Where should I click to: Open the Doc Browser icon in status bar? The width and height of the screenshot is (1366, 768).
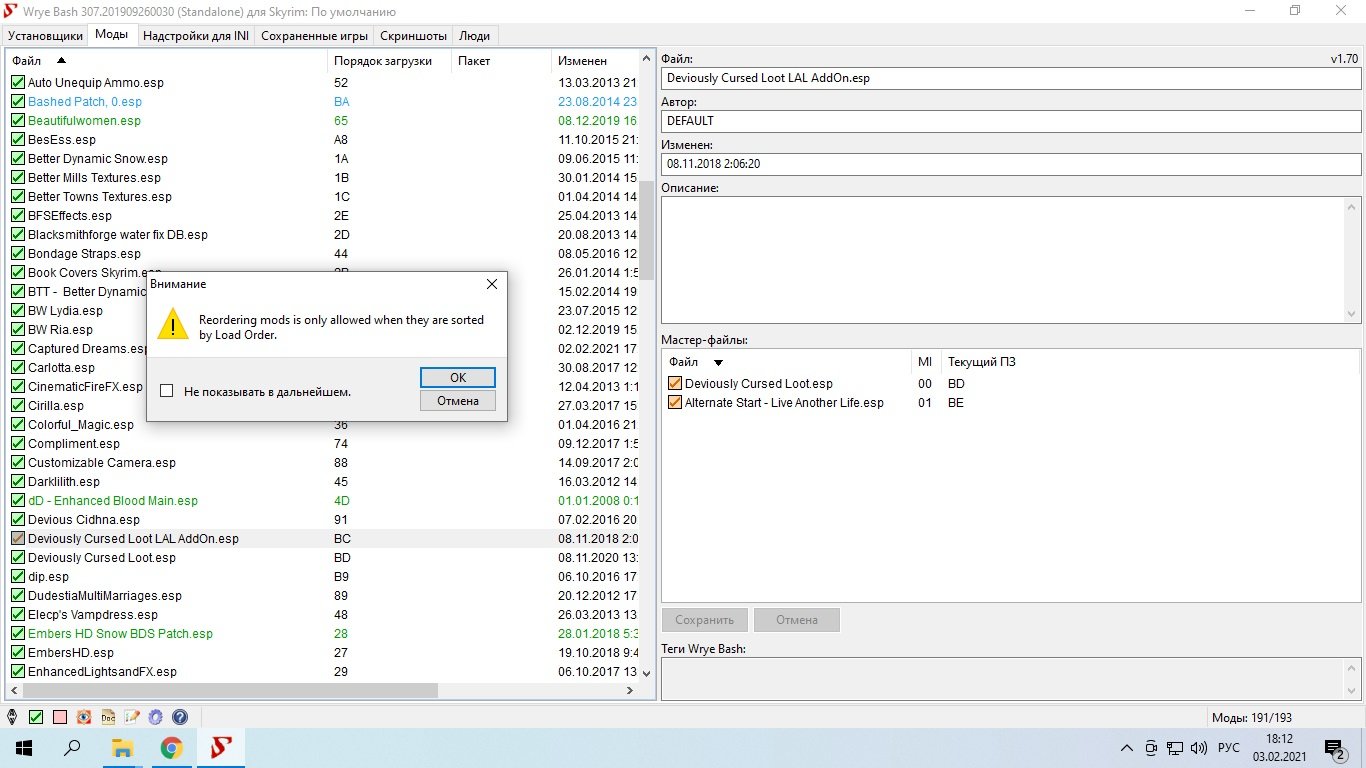tap(108, 717)
